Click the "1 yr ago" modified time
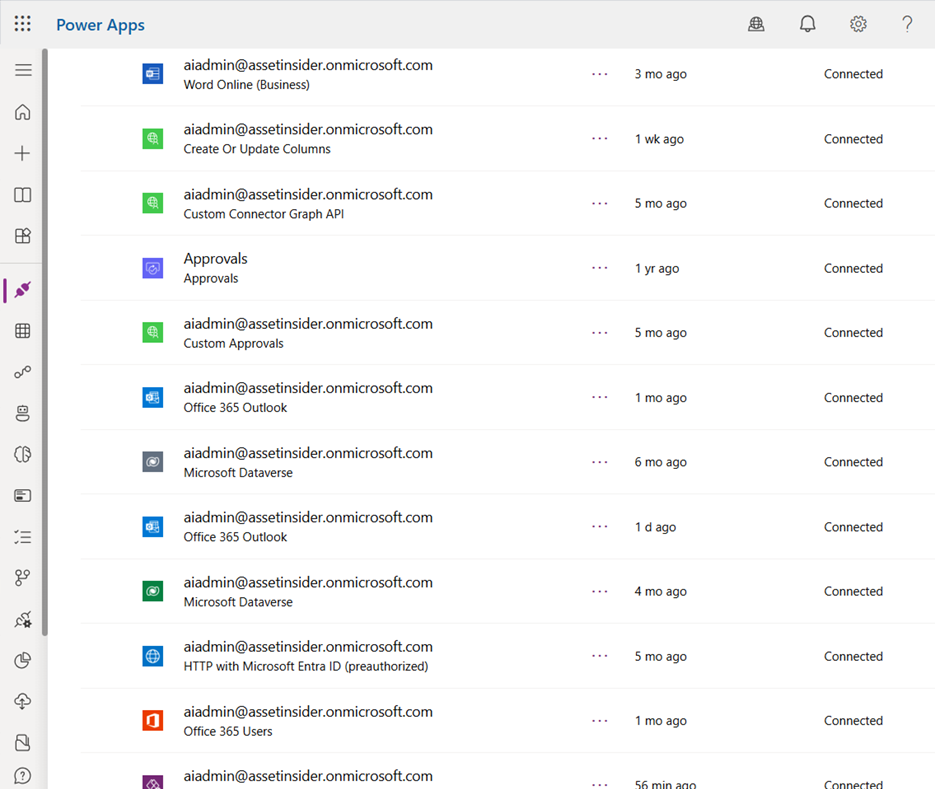 [657, 268]
